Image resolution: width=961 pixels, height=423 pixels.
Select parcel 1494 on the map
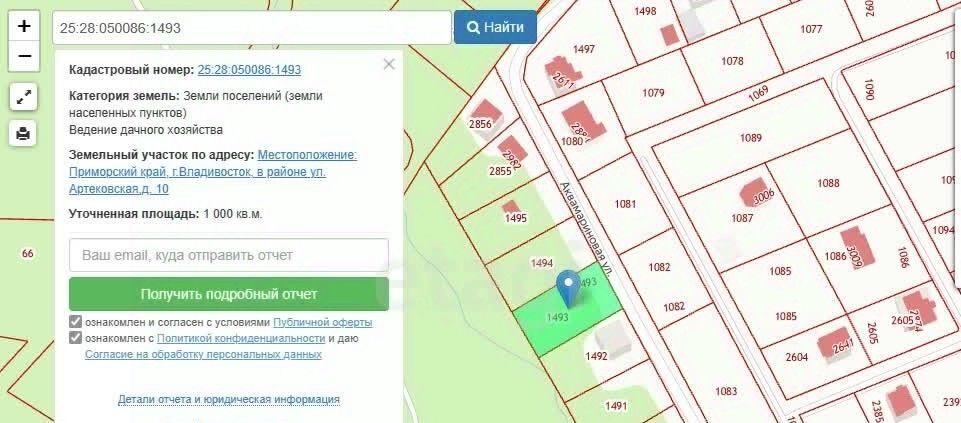pos(542,263)
